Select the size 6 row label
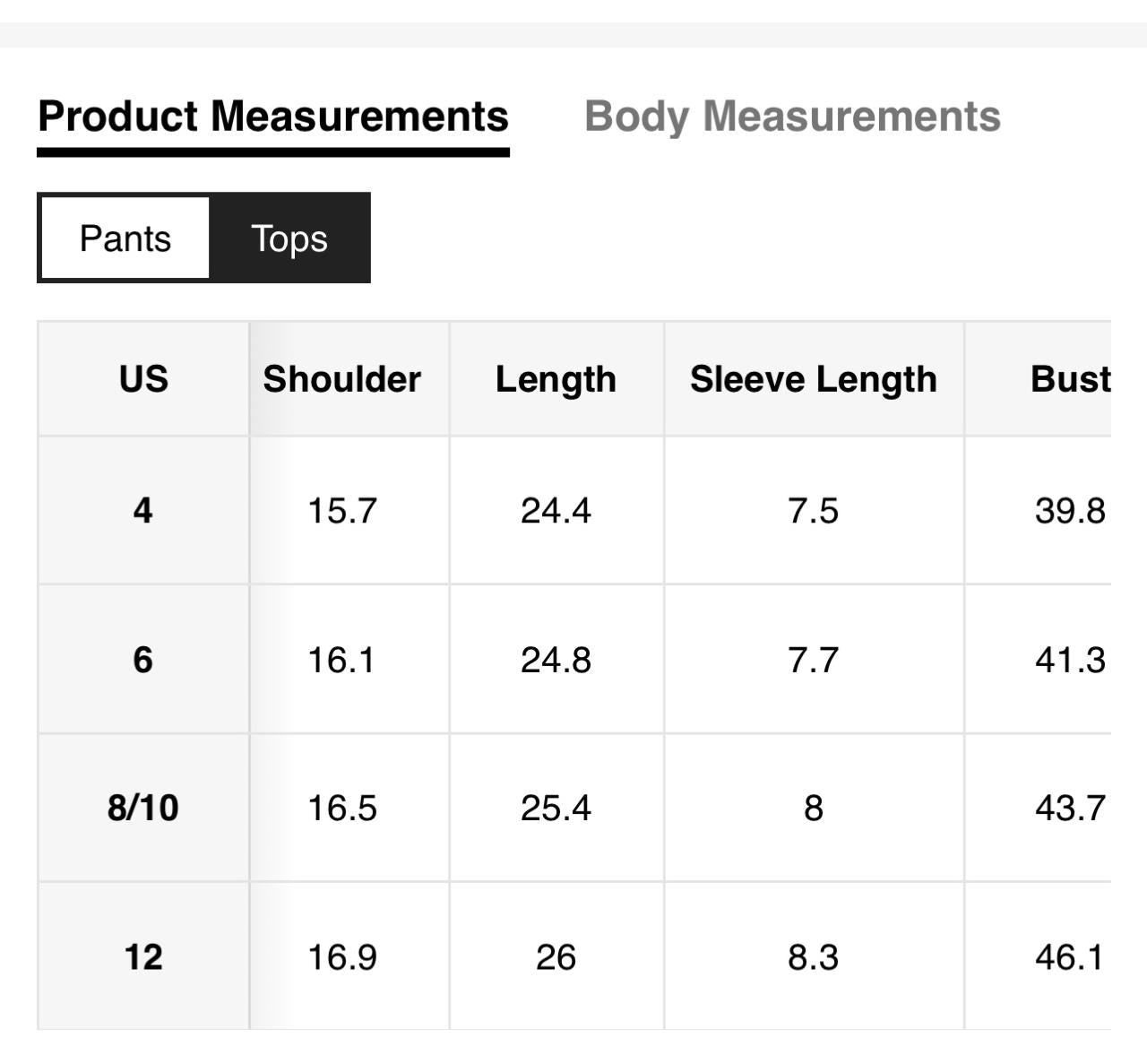The height and width of the screenshot is (1064, 1147). (143, 661)
